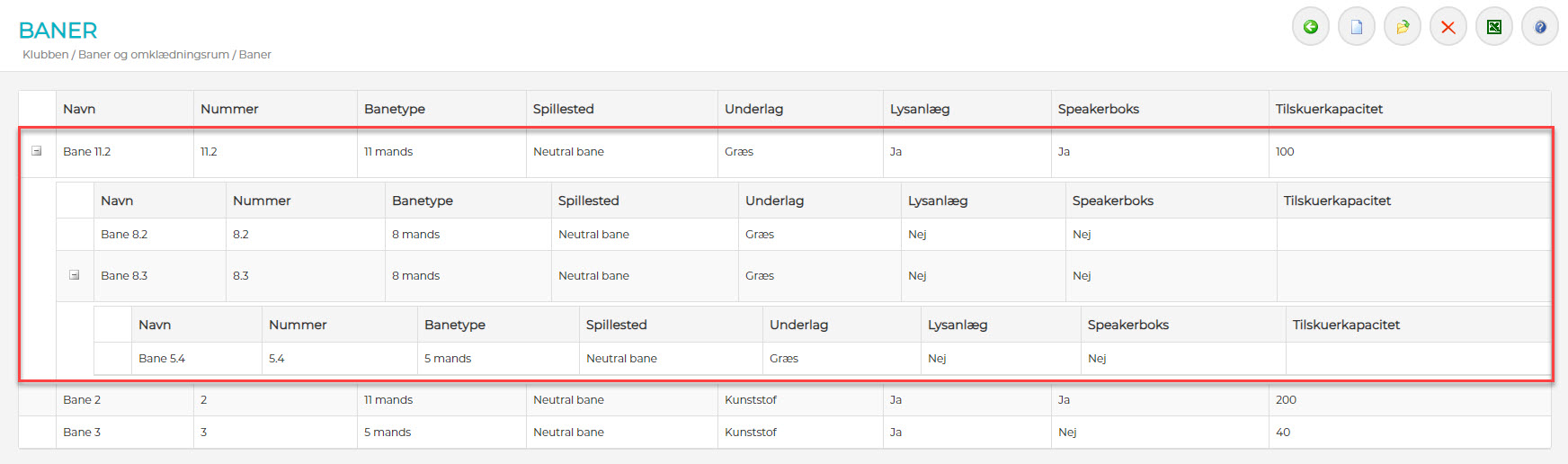The image size is (1568, 464).
Task: Select the Bane 2 row
Action: pyautogui.click(x=82, y=400)
